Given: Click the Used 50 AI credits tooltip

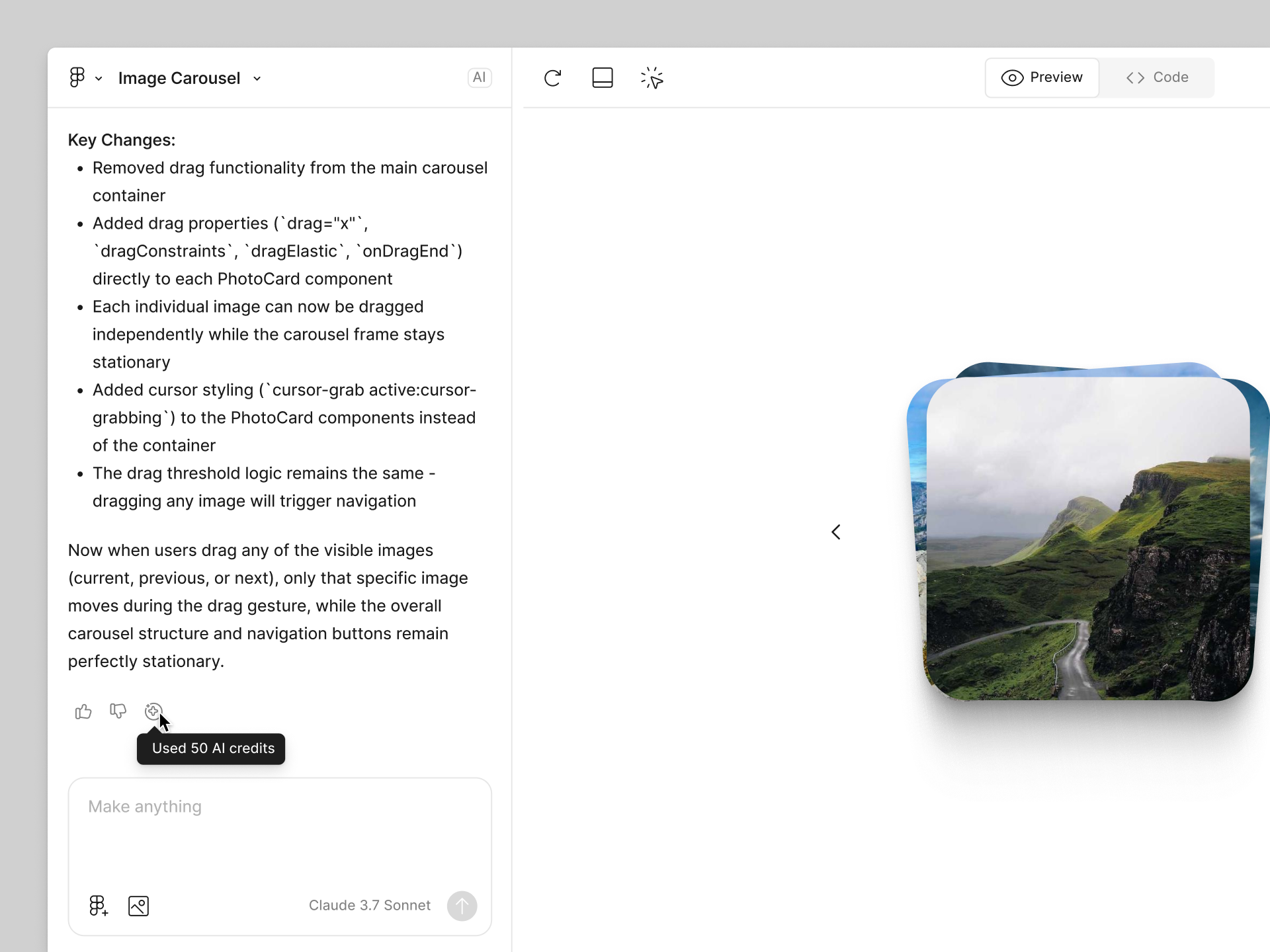Looking at the screenshot, I should tap(210, 748).
